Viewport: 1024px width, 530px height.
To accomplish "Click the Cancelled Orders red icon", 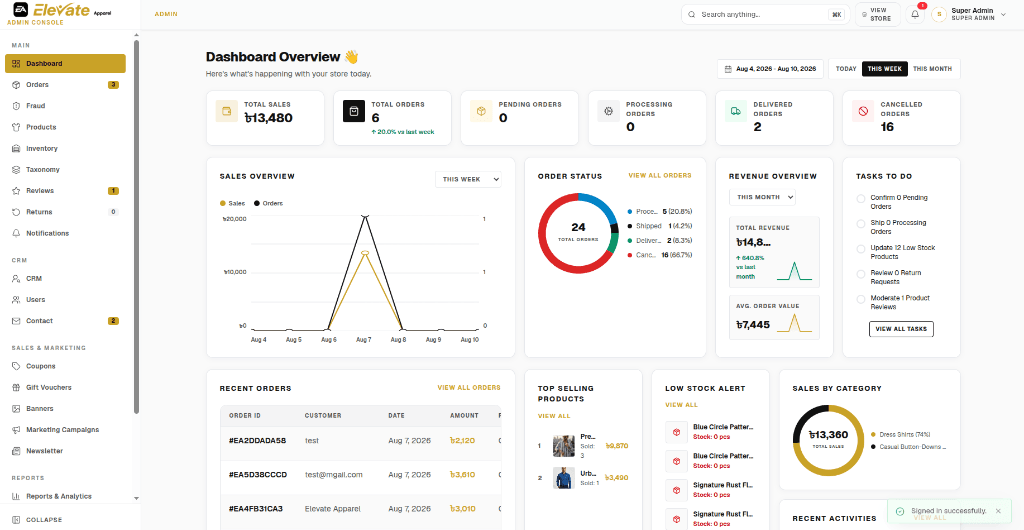I will click(x=863, y=112).
